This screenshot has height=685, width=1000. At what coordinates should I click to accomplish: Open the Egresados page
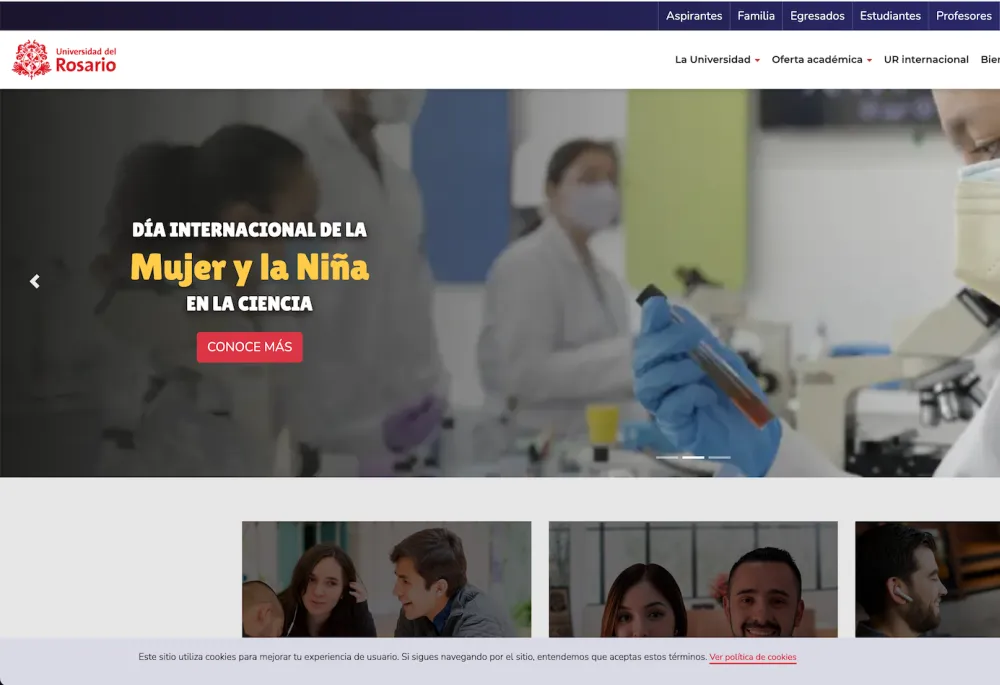817,16
